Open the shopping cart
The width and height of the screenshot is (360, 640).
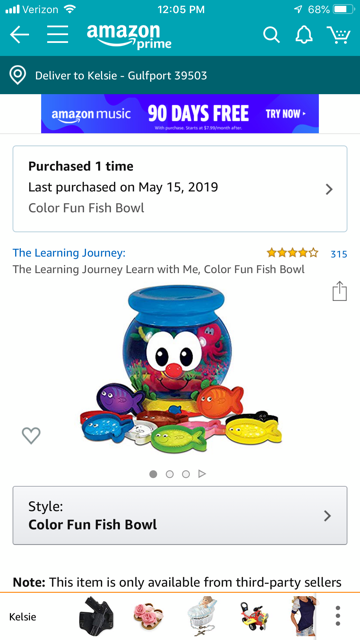pos(338,35)
